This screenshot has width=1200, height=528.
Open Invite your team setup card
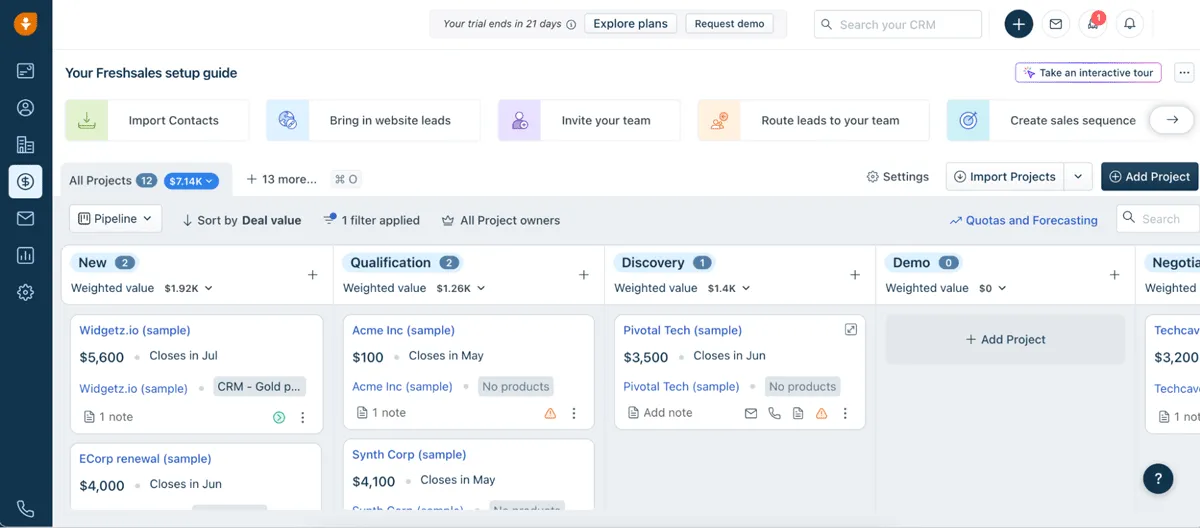pos(589,120)
